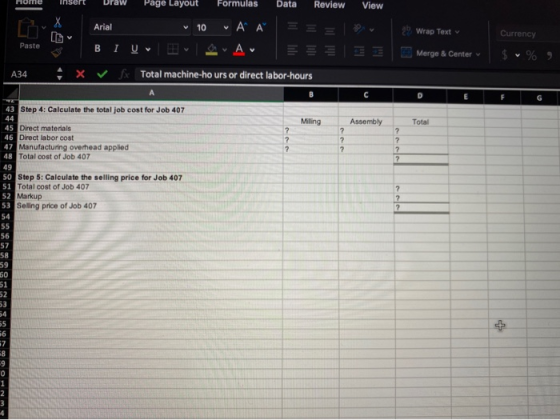Open the Home ribbon tab

[29, 2]
